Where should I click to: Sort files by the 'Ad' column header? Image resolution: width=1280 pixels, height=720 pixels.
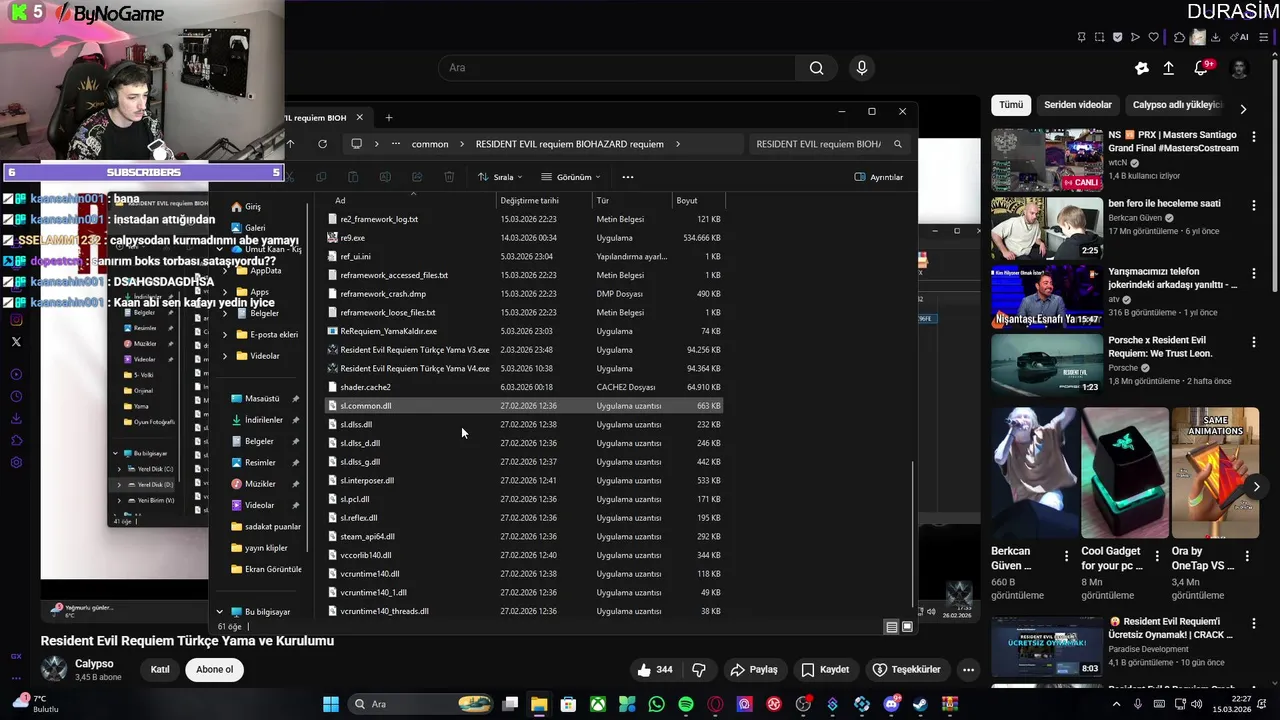pyautogui.click(x=340, y=200)
